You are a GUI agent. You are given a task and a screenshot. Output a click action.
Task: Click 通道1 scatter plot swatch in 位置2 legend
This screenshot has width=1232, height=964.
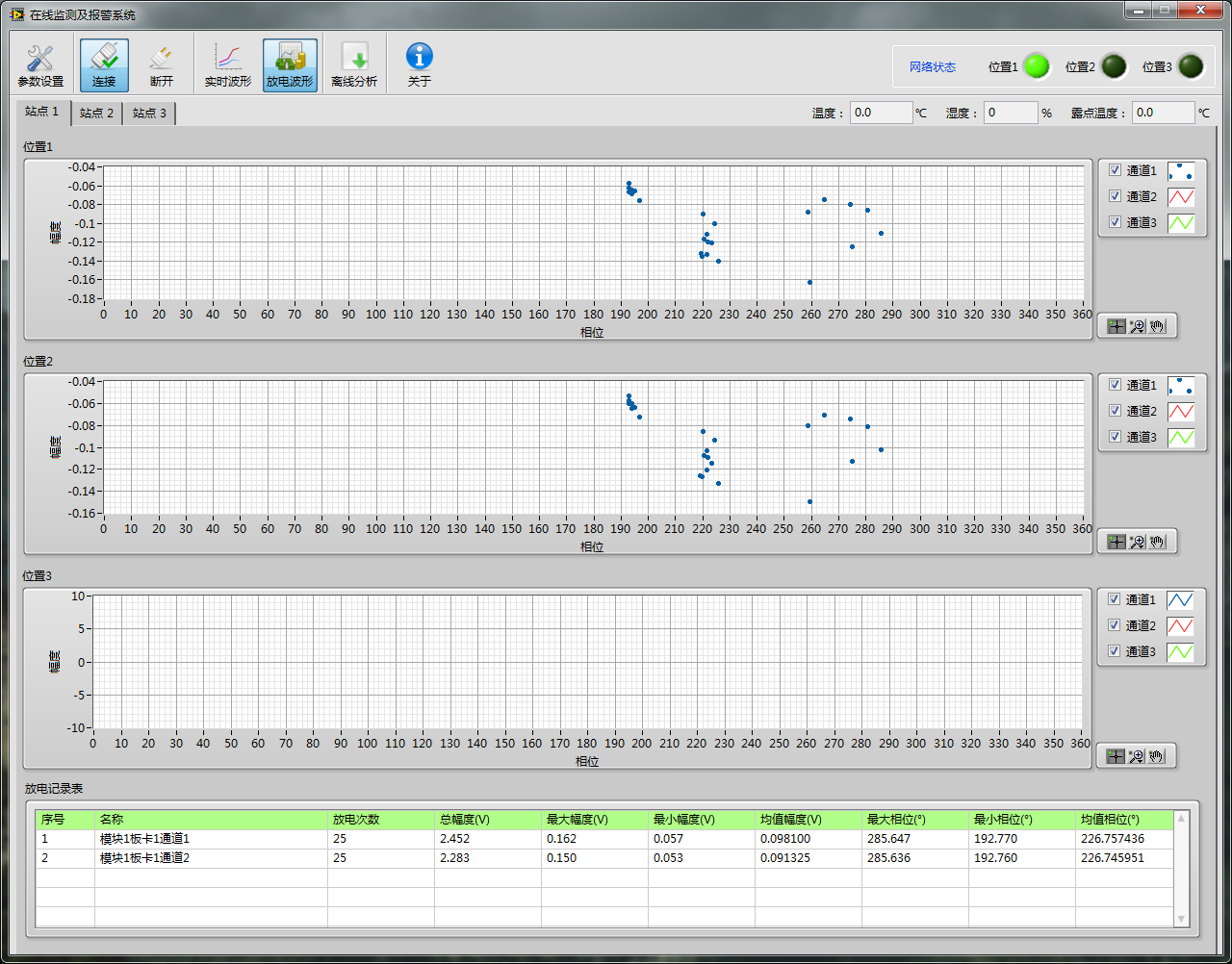1181,386
